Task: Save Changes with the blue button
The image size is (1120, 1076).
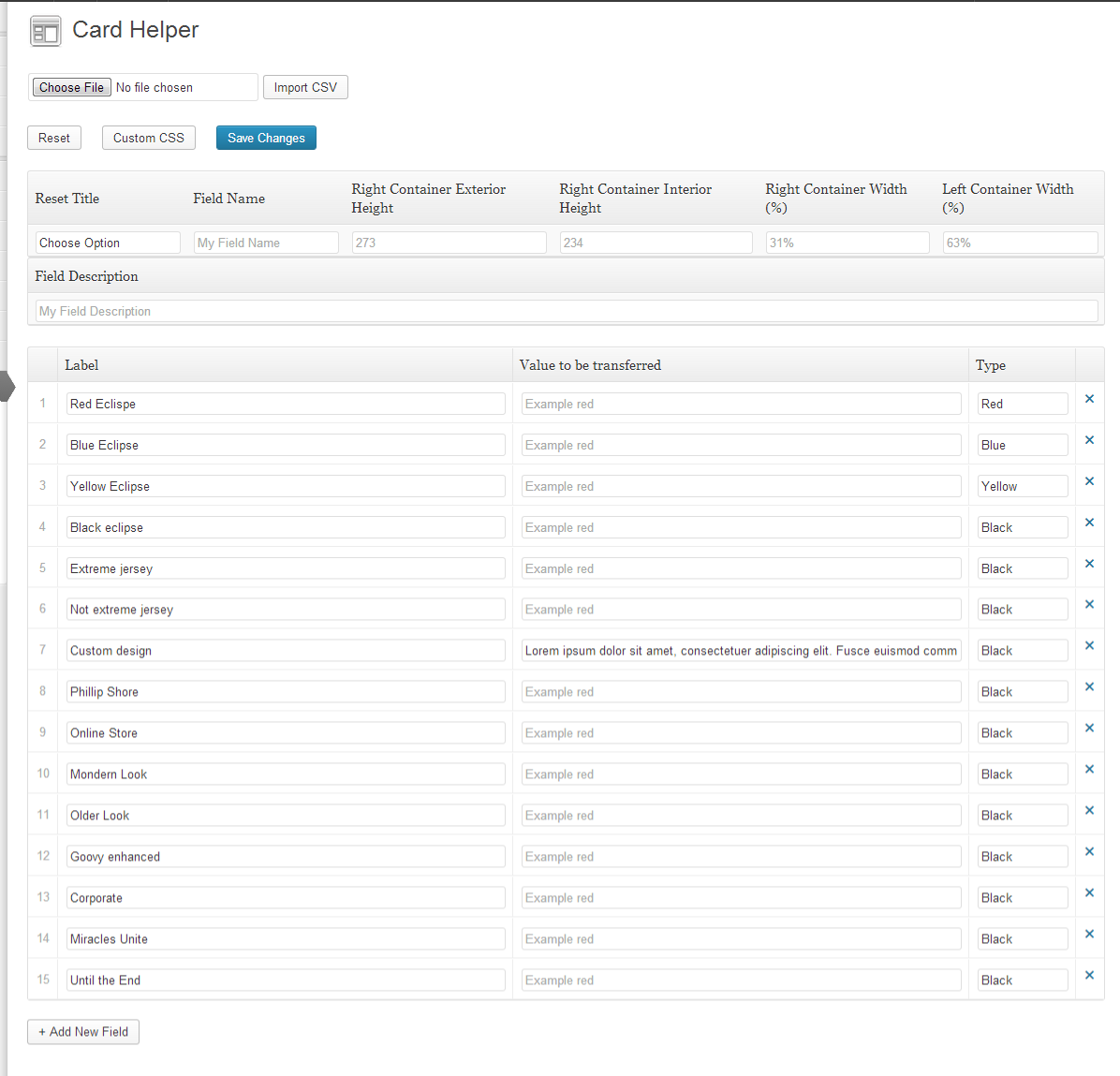Action: point(267,138)
